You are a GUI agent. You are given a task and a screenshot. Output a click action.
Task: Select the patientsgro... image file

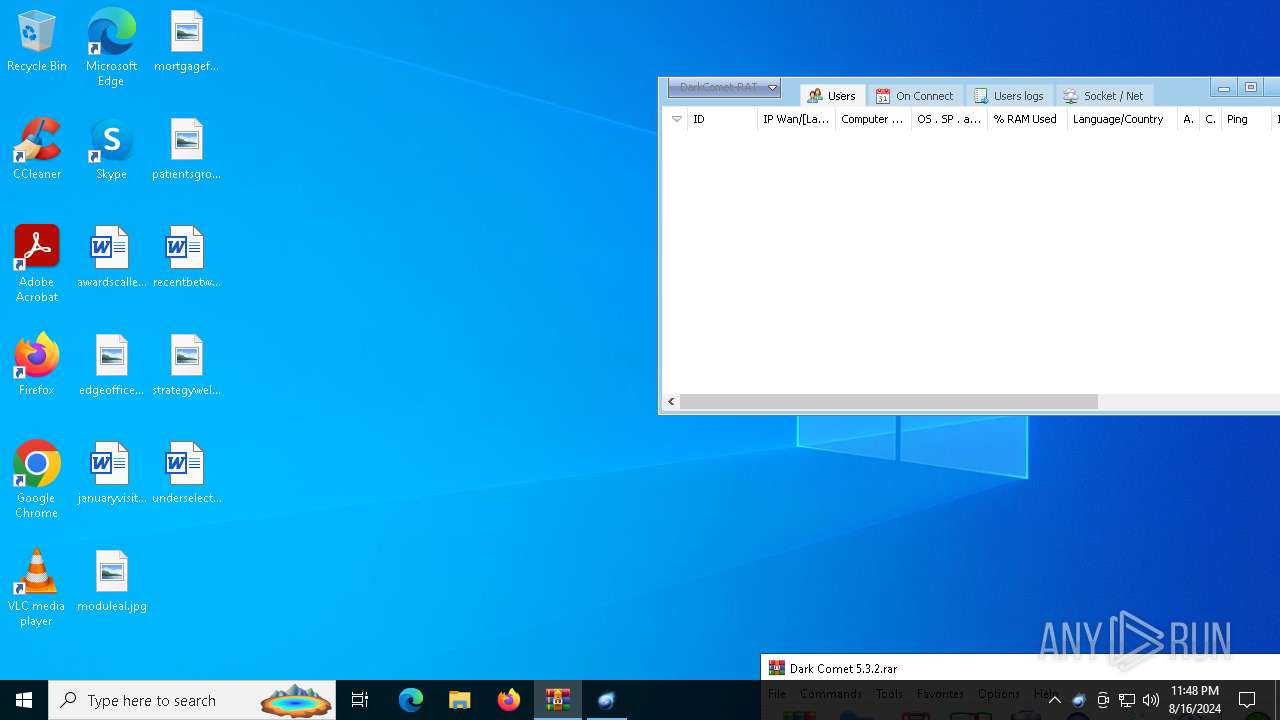point(186,150)
